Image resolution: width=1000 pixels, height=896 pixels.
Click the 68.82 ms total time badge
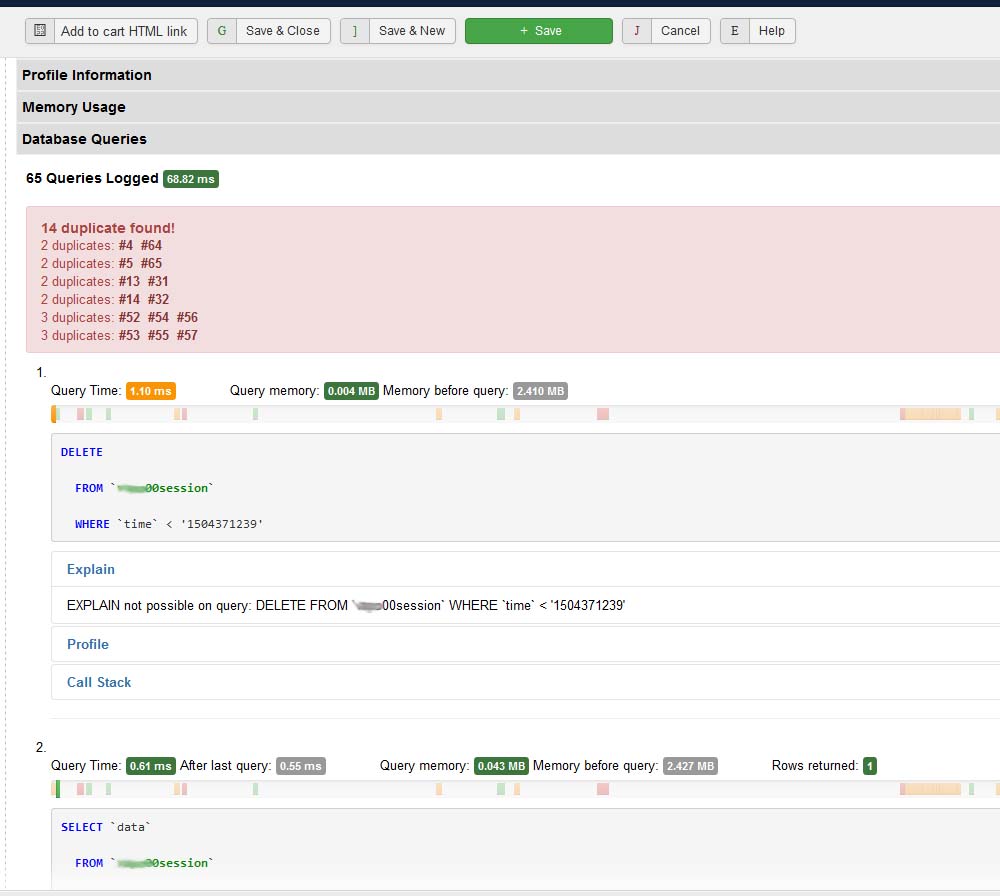[190, 179]
